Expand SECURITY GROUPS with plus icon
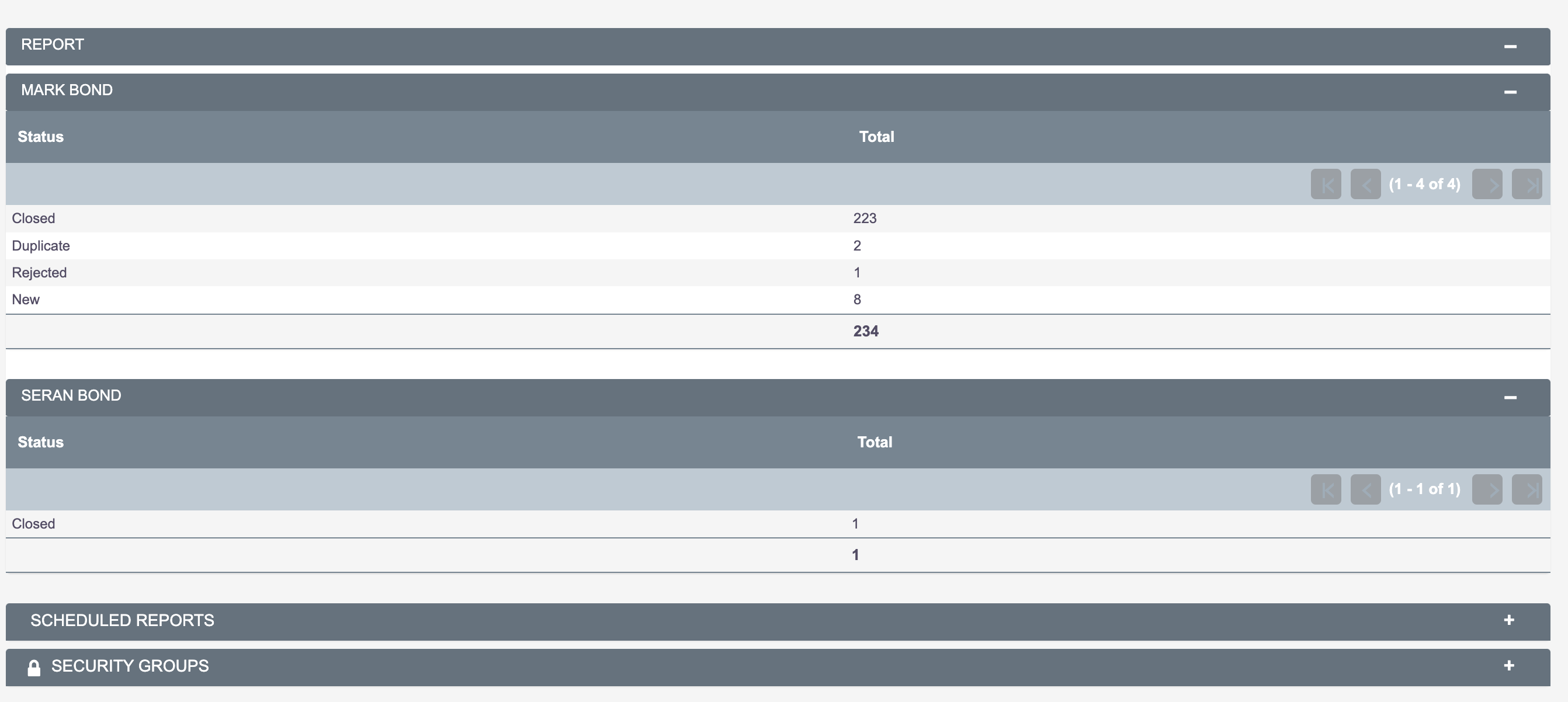Viewport: 1568px width, 702px height. 1509,666
